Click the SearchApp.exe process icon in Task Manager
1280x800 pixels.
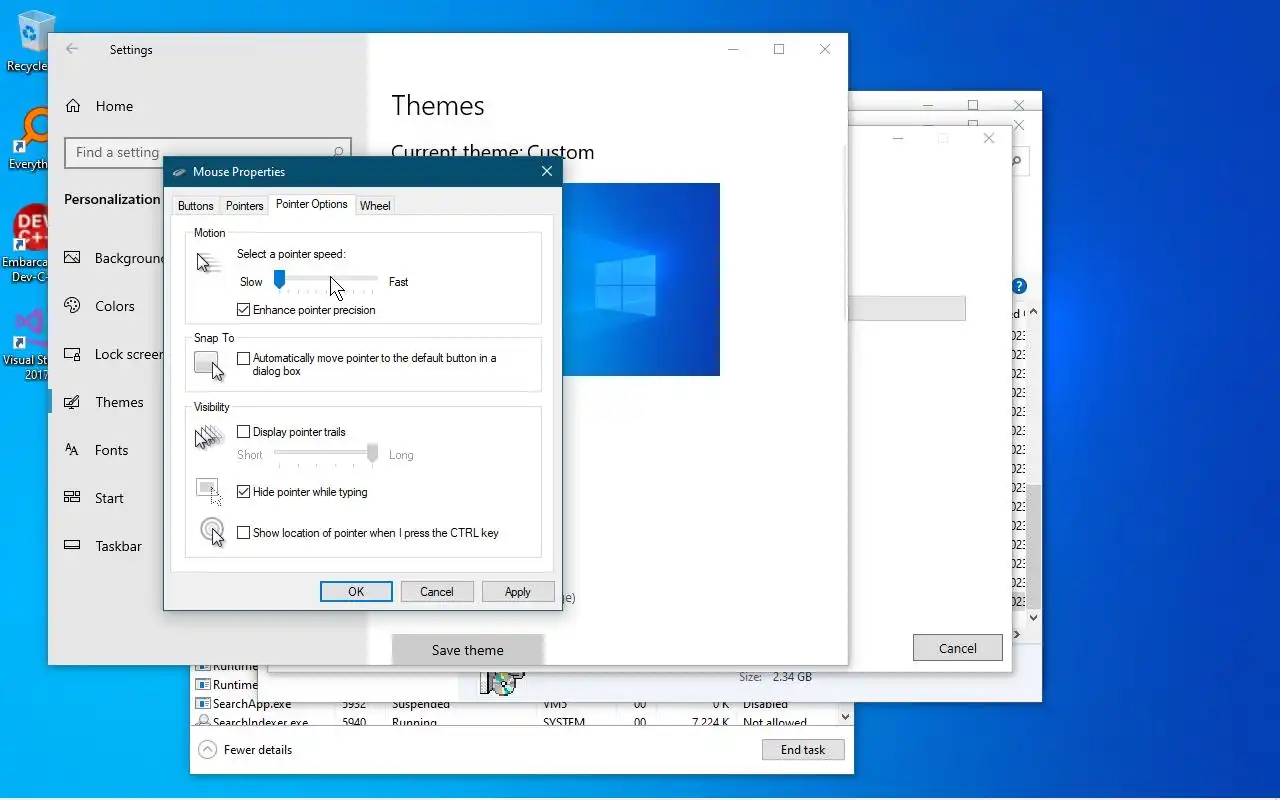203,704
